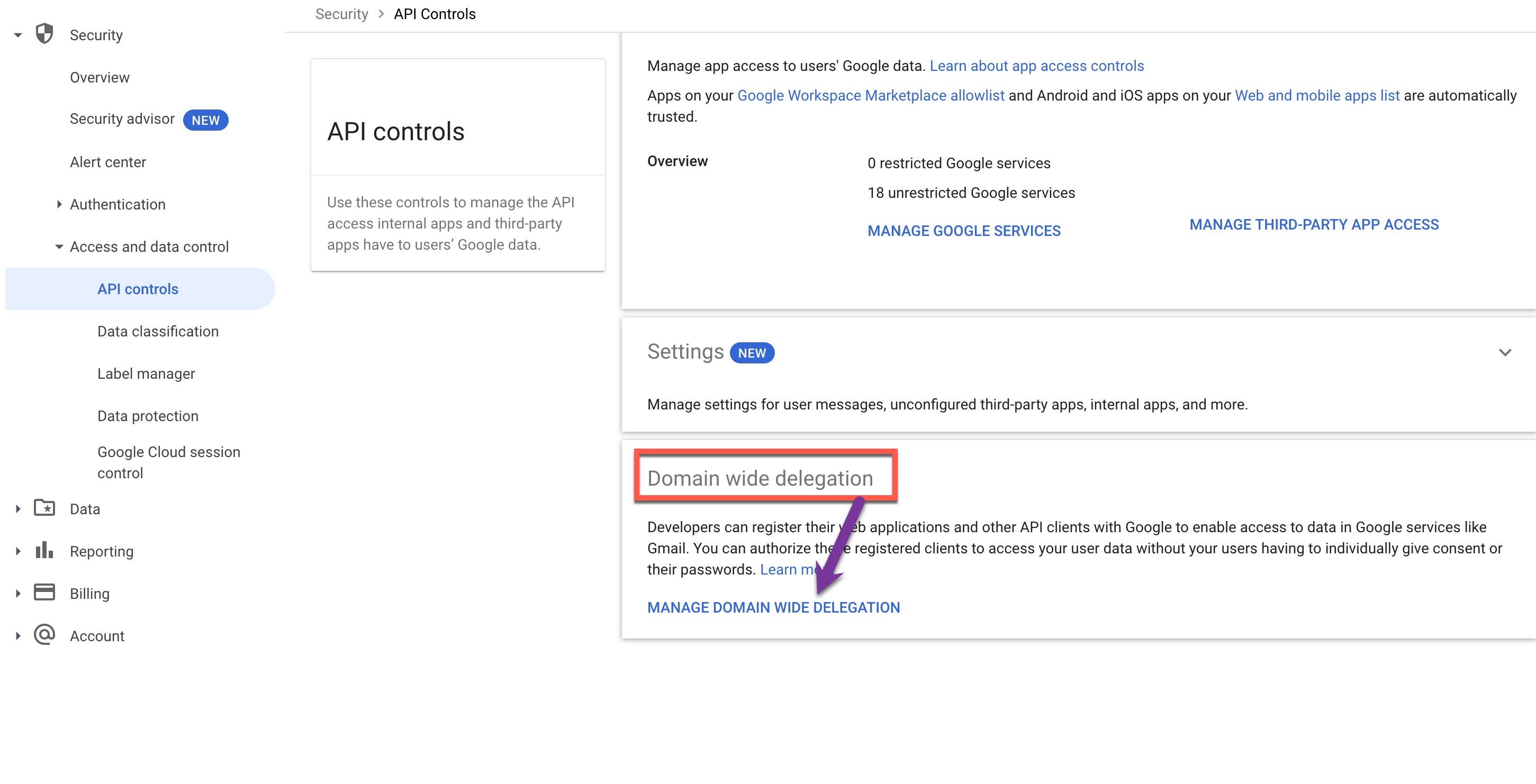Expand the Data section arrow
This screenshot has height=784, width=1536.
click(18, 509)
